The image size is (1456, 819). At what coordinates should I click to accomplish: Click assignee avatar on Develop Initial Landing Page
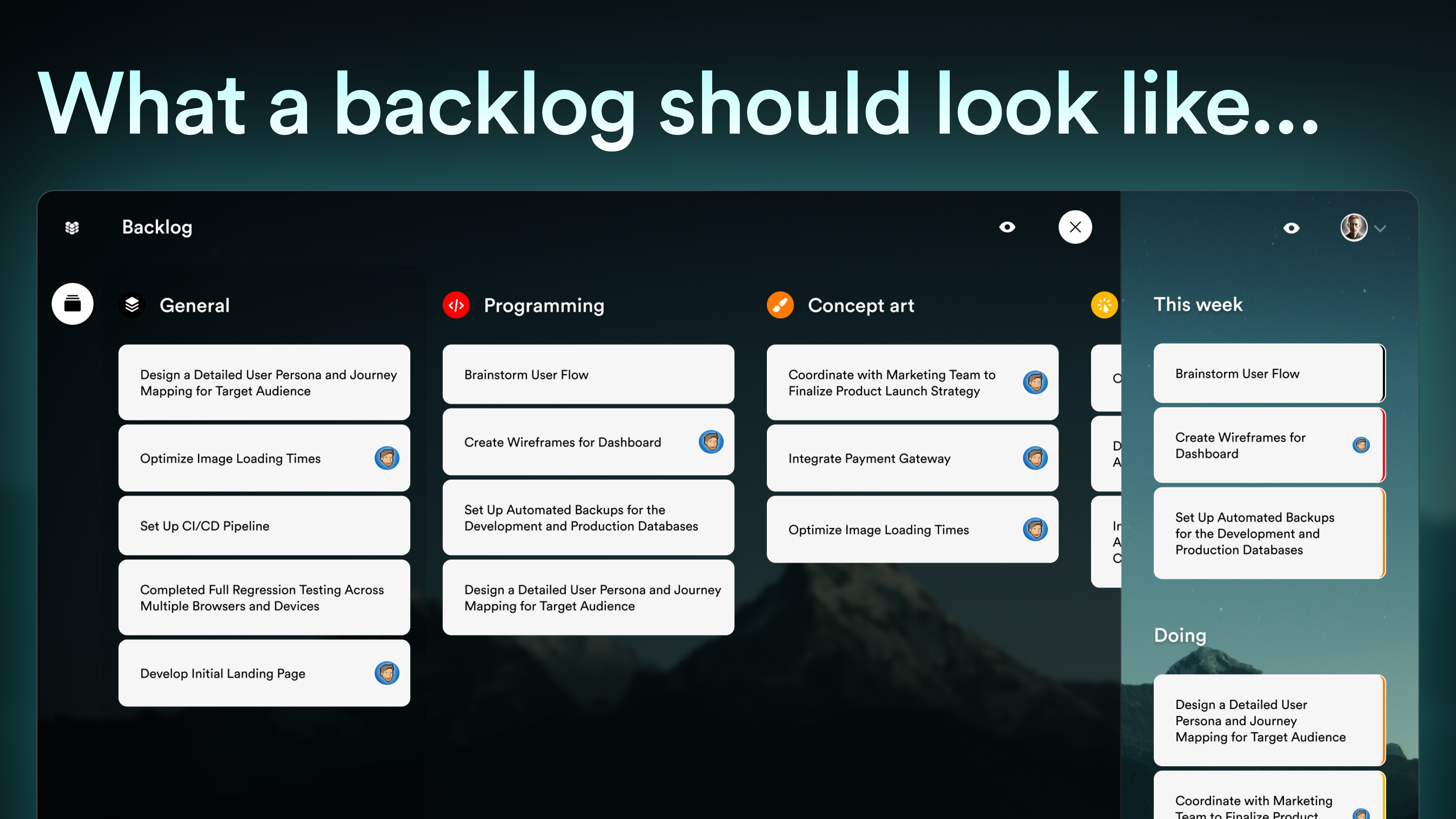(387, 673)
